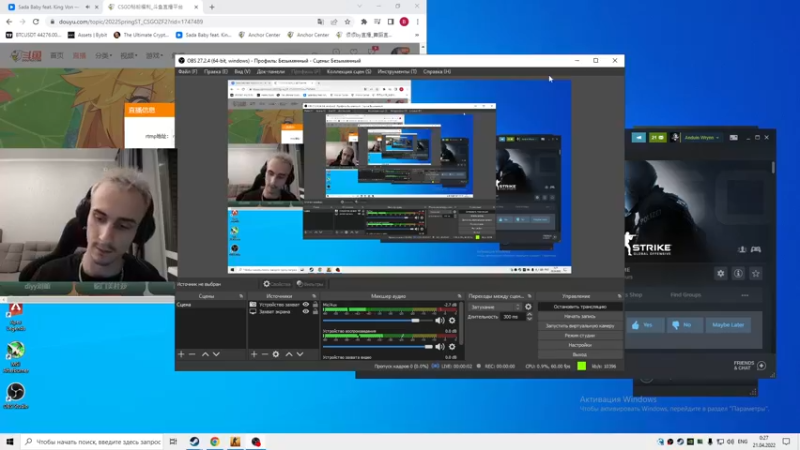Remove scene with minus icon in Scenes panel
Screen dimensions: 800x450
(192, 354)
